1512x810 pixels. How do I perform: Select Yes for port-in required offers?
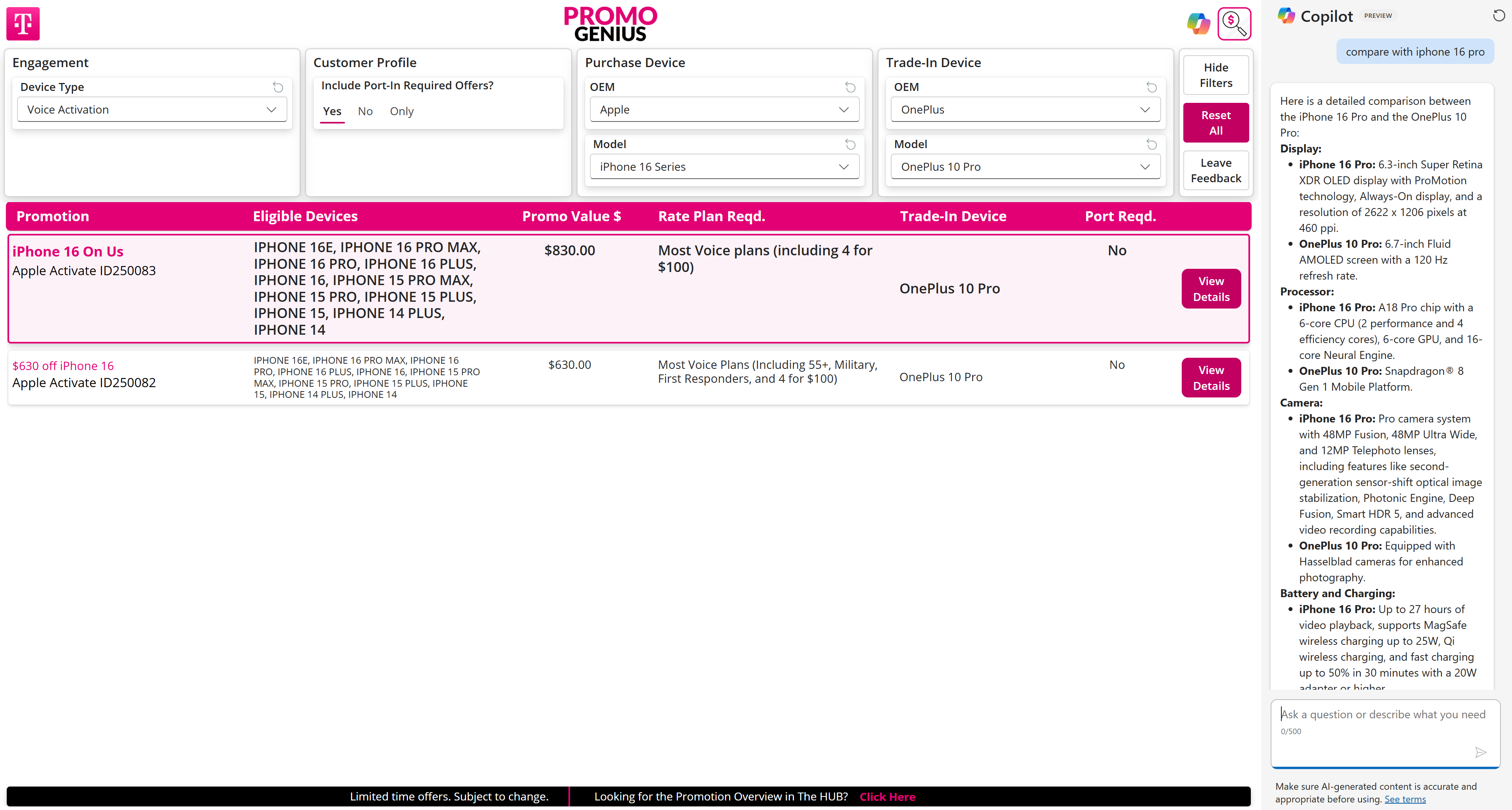click(331, 111)
